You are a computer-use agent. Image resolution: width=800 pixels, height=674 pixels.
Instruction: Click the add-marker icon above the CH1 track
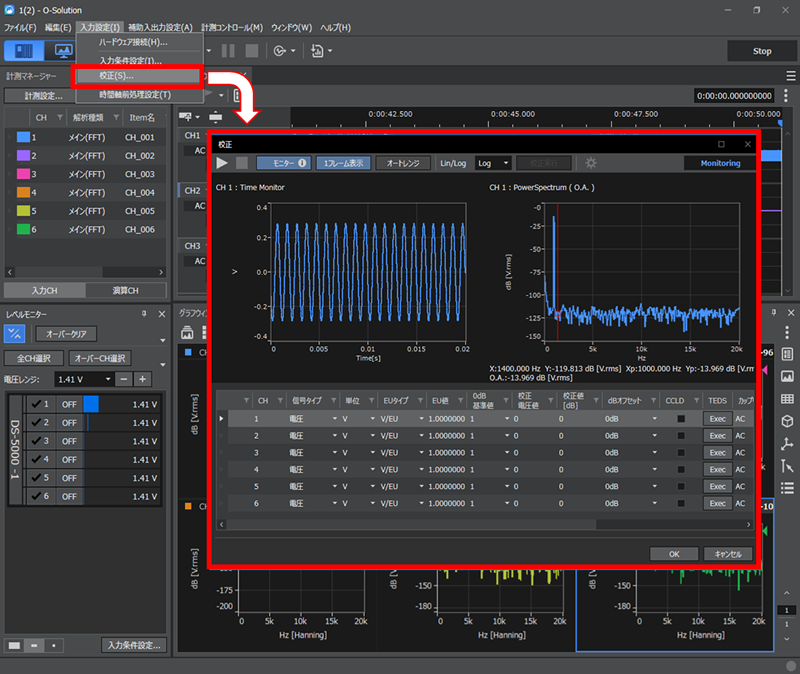(185, 117)
